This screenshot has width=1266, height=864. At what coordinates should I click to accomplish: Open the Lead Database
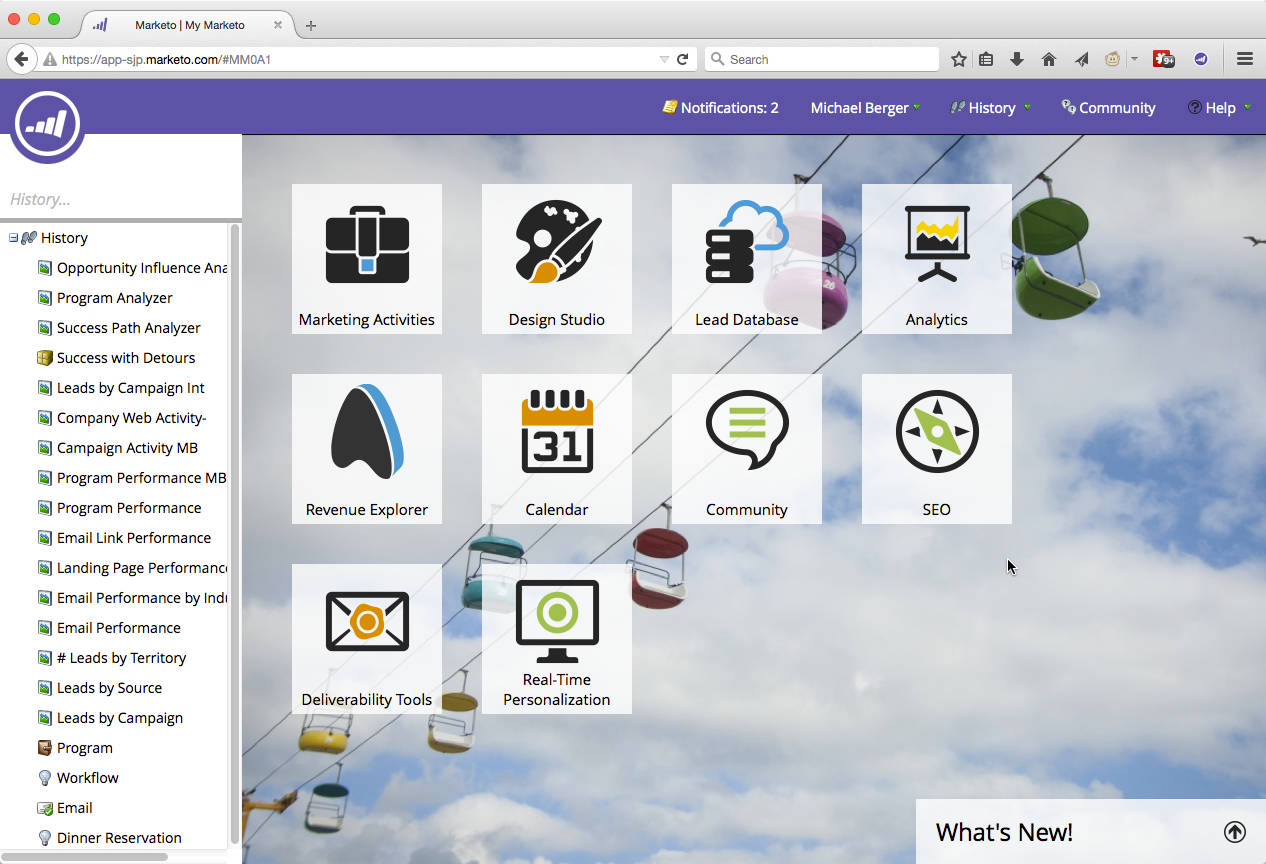point(746,258)
